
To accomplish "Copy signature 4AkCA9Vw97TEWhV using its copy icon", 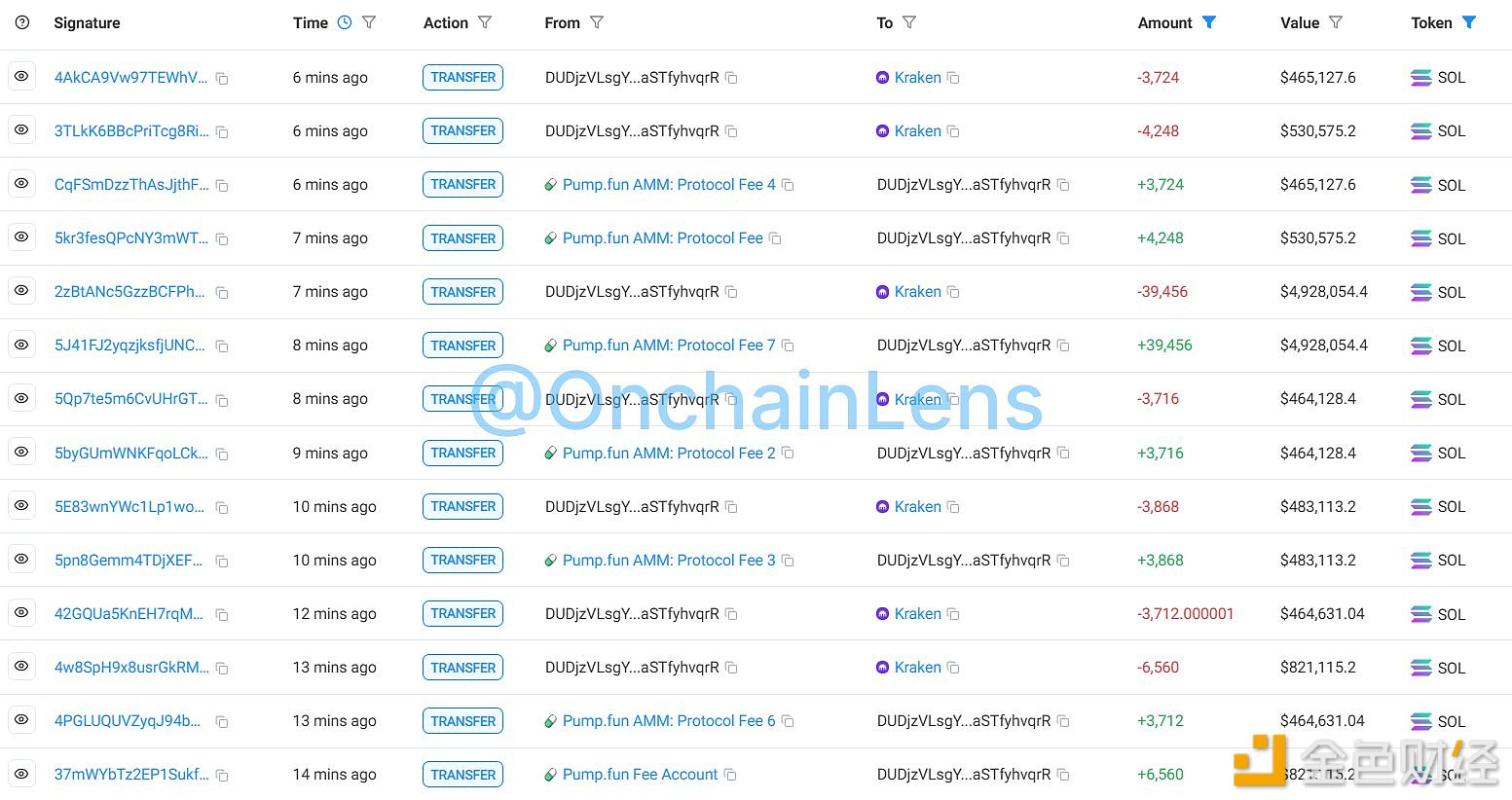I will click(222, 78).
